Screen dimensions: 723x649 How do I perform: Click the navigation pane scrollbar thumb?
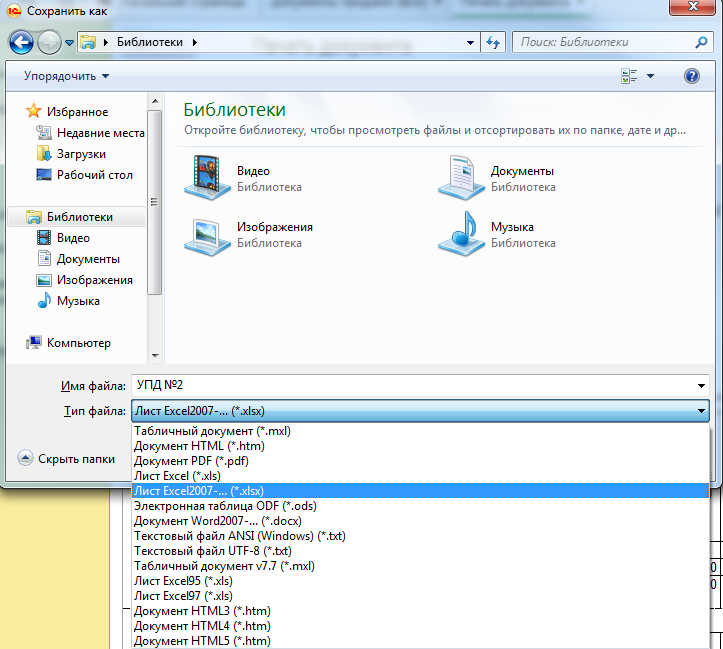point(155,202)
